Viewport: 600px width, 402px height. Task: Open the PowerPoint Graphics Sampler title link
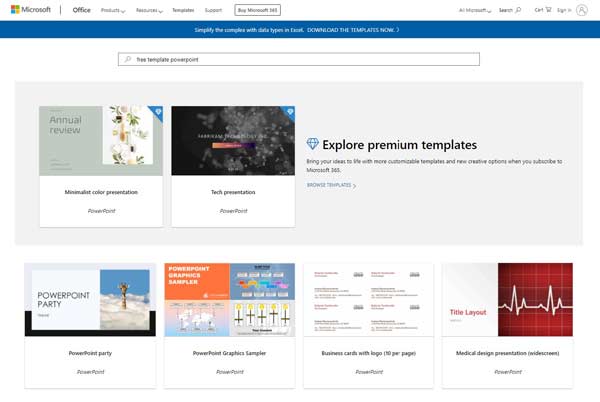[230, 353]
